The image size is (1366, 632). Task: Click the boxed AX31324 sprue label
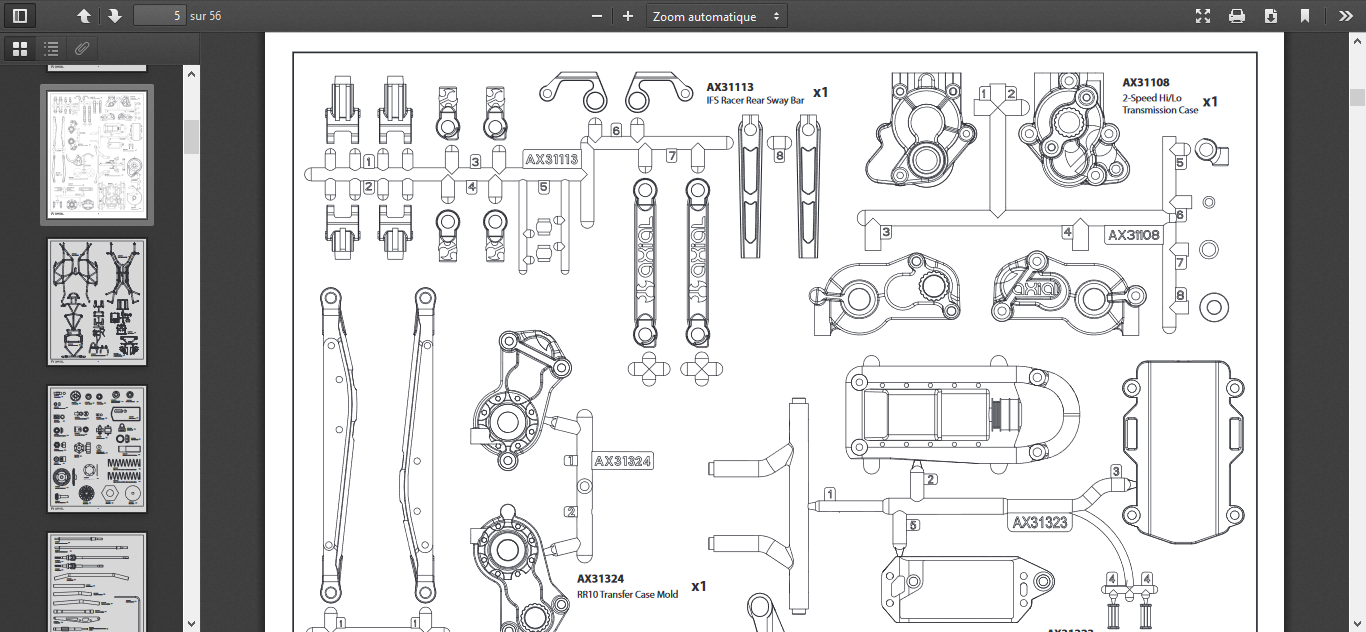click(623, 461)
